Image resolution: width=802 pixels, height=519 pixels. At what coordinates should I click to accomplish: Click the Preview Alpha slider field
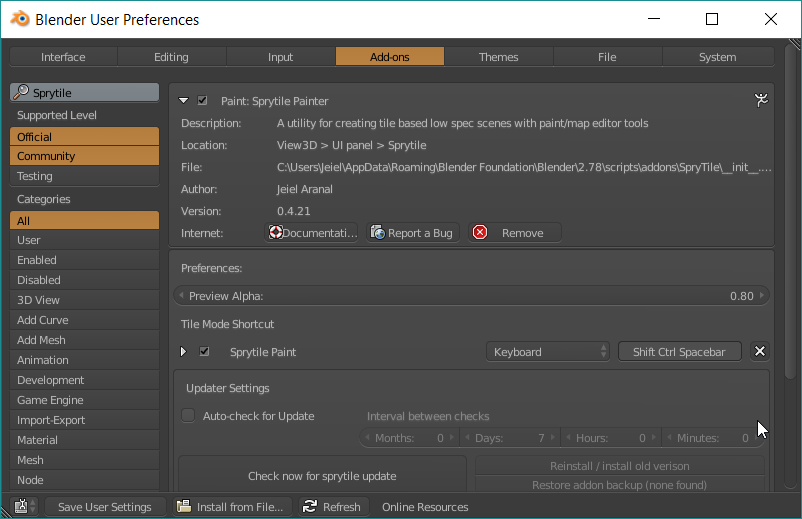[471, 296]
